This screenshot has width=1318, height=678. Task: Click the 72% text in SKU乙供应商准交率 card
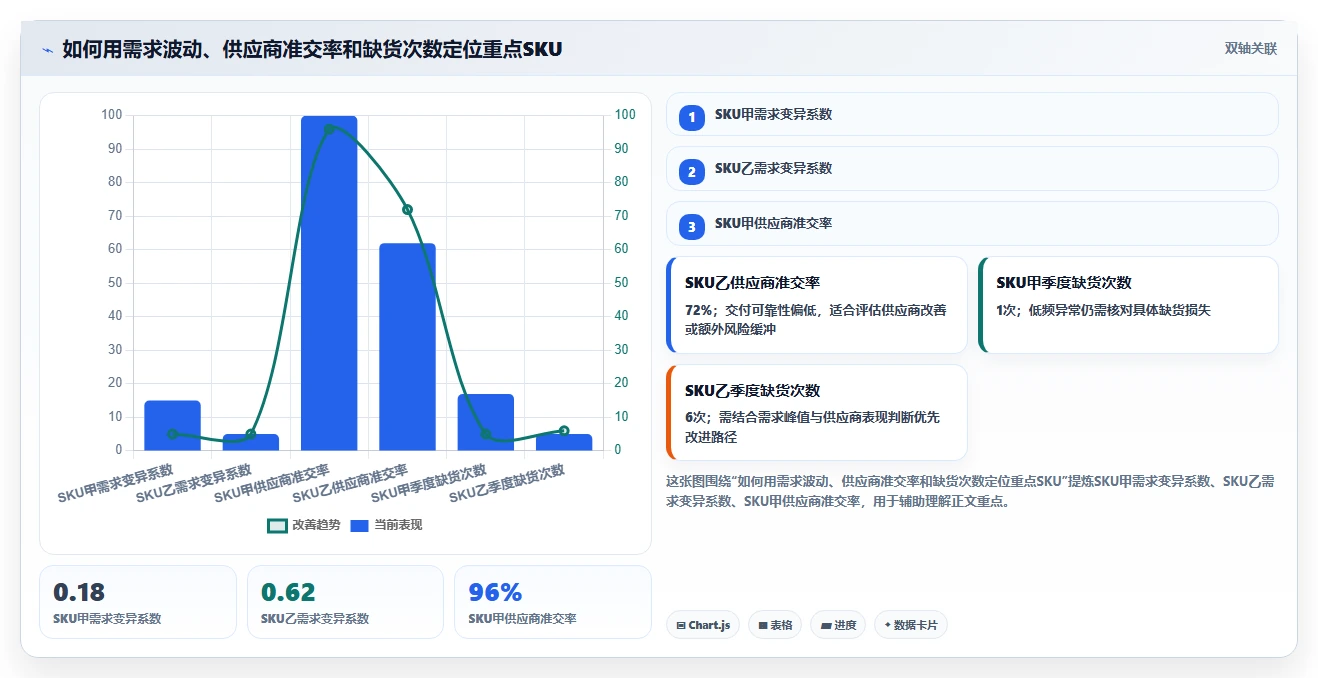pyautogui.click(x=697, y=310)
